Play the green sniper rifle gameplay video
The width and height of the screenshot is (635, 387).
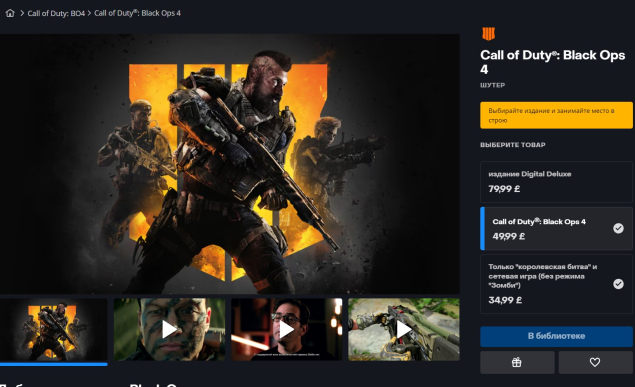tap(404, 329)
